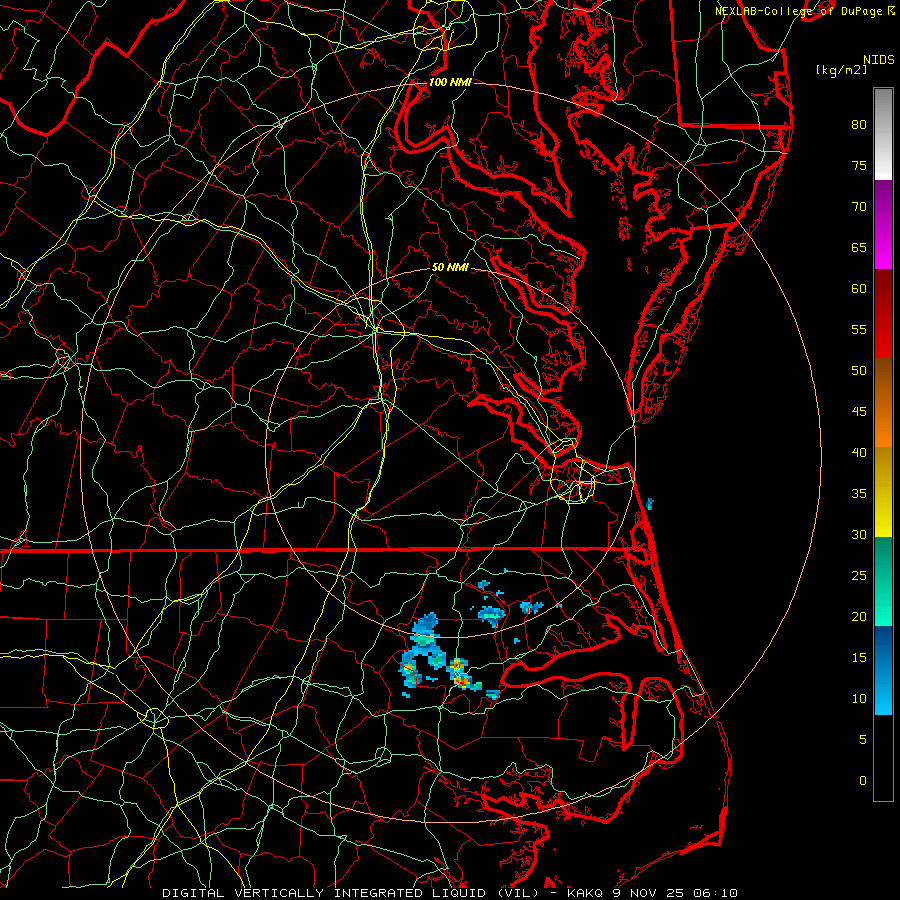Click the dark red band of the color scale
This screenshot has height=900, width=900.
tap(883, 314)
